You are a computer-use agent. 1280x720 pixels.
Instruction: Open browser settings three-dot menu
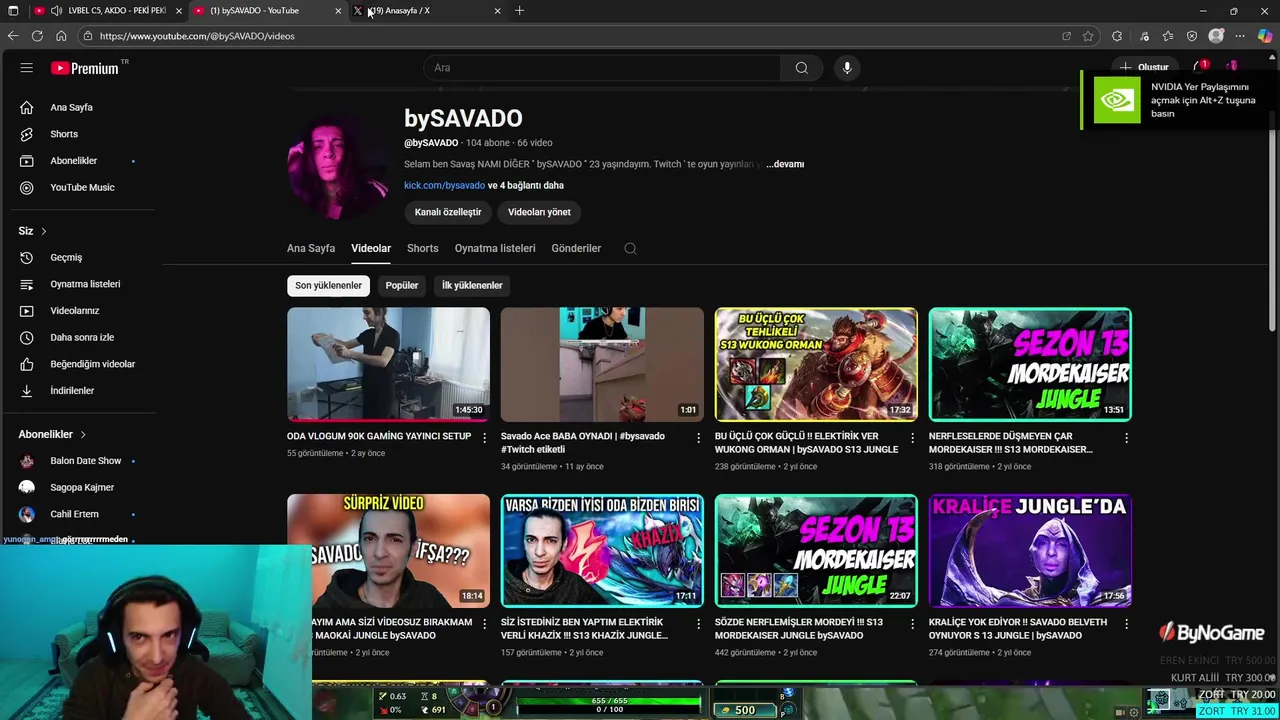pyautogui.click(x=1240, y=36)
